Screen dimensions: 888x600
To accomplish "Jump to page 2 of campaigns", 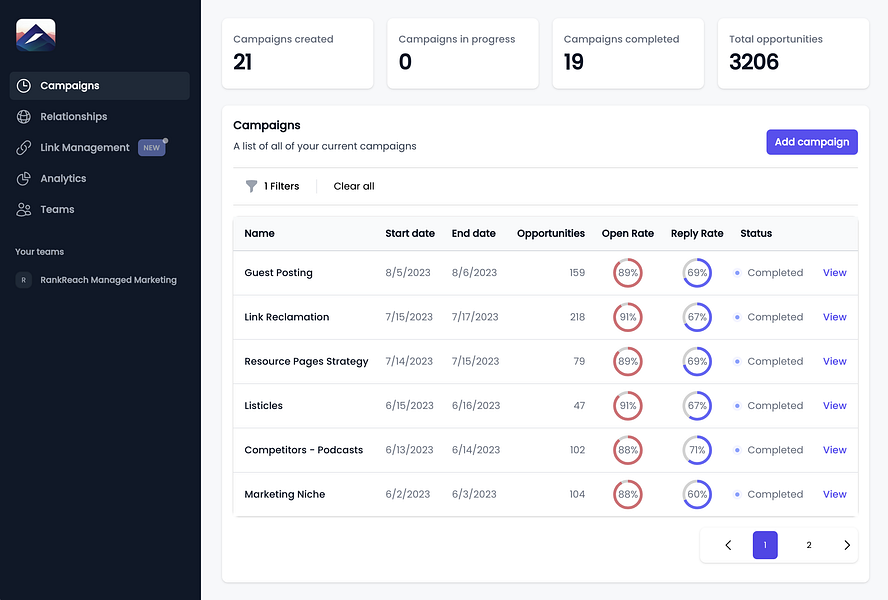I will [x=809, y=545].
